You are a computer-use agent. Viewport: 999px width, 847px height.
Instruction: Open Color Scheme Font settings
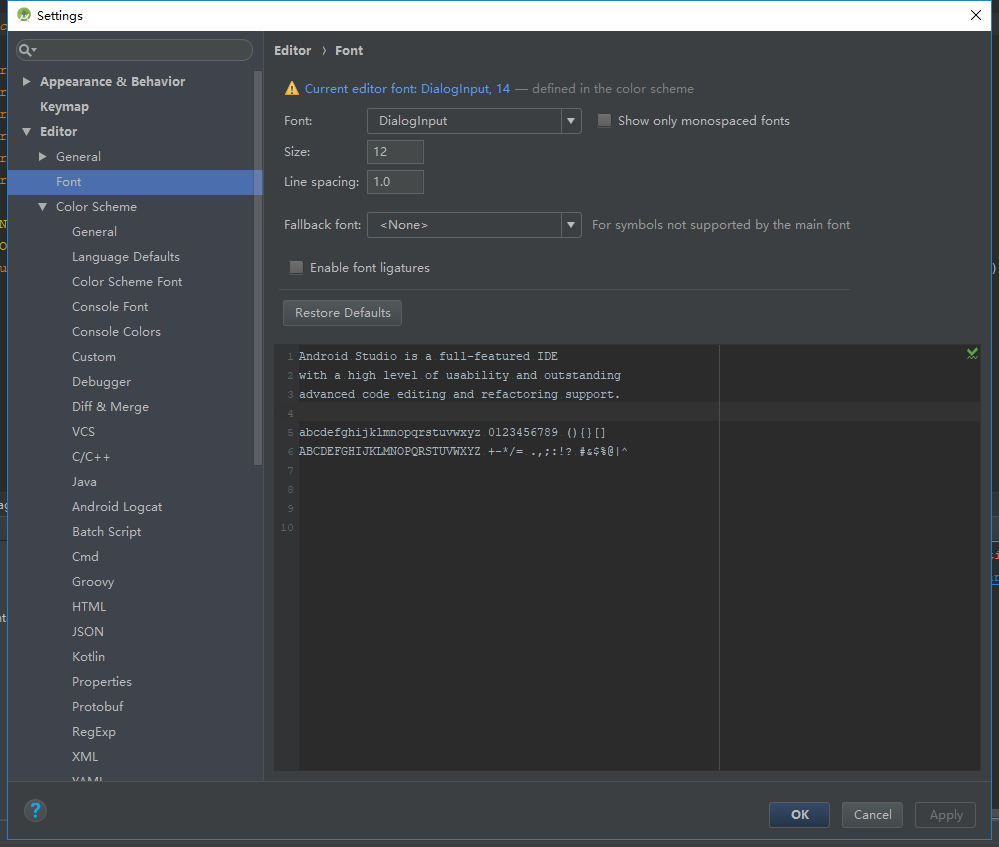127,281
